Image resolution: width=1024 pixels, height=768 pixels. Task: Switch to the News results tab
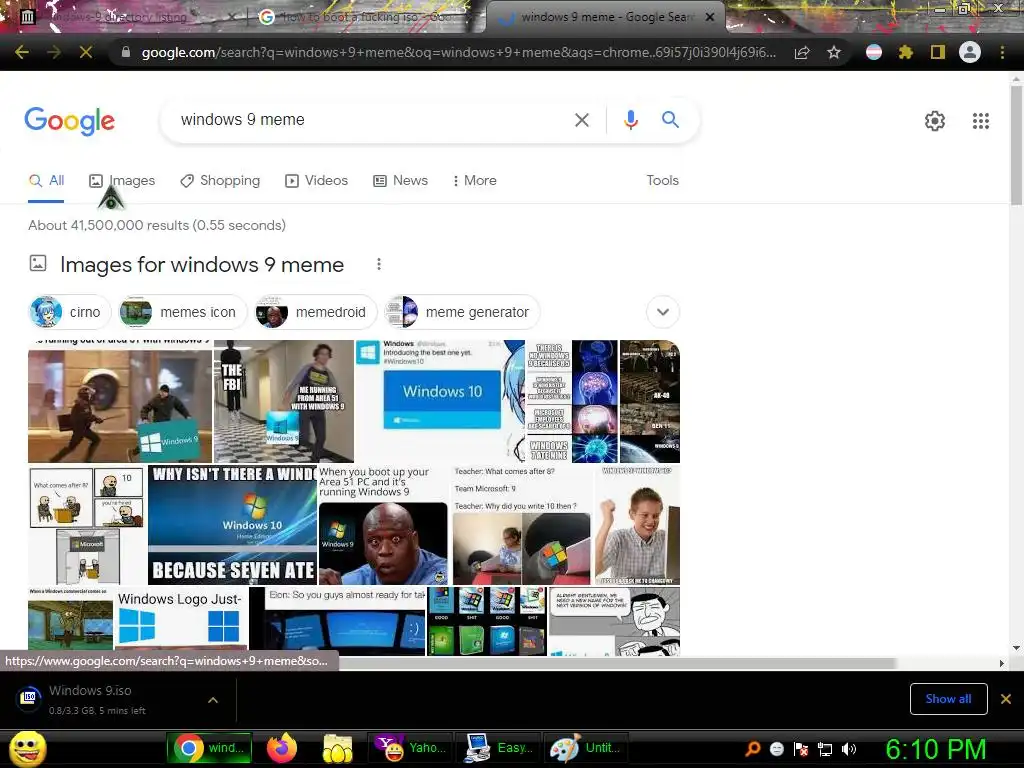(x=400, y=181)
